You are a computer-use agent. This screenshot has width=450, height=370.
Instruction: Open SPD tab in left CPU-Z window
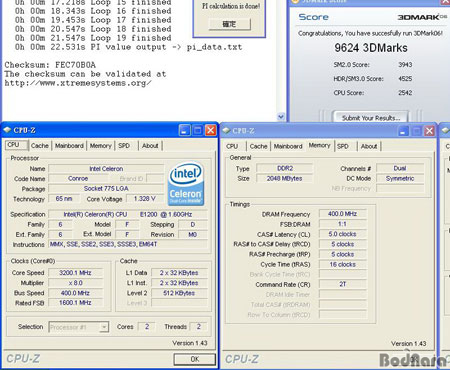click(x=124, y=146)
